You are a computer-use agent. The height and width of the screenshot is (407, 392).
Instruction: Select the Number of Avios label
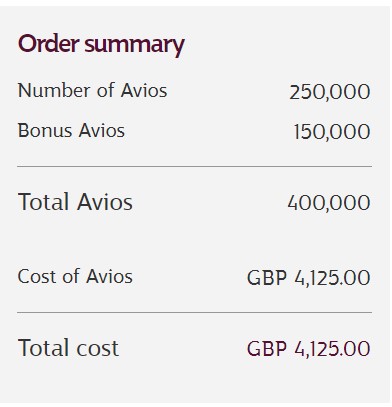pyautogui.click(x=92, y=90)
